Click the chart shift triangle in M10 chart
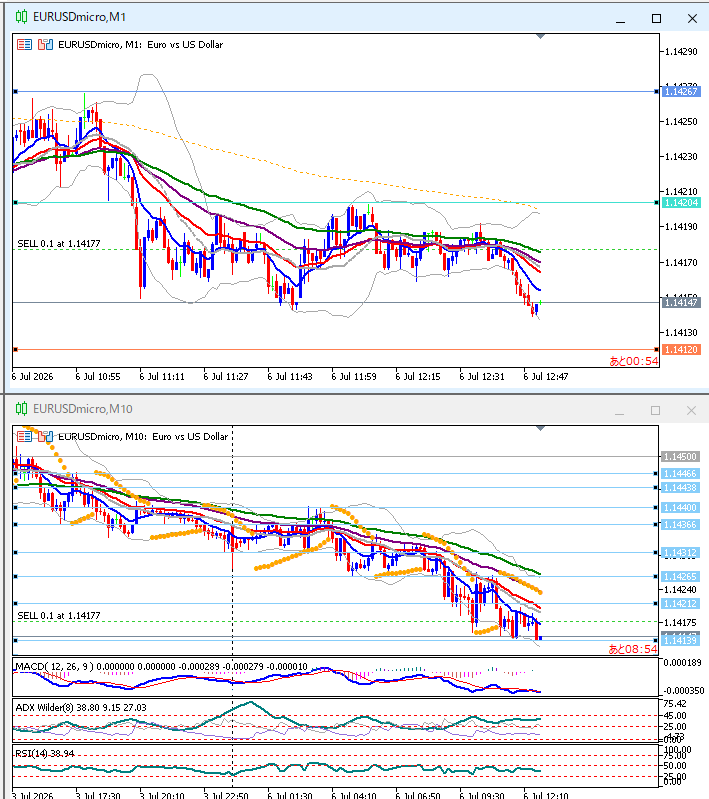 coord(540,428)
